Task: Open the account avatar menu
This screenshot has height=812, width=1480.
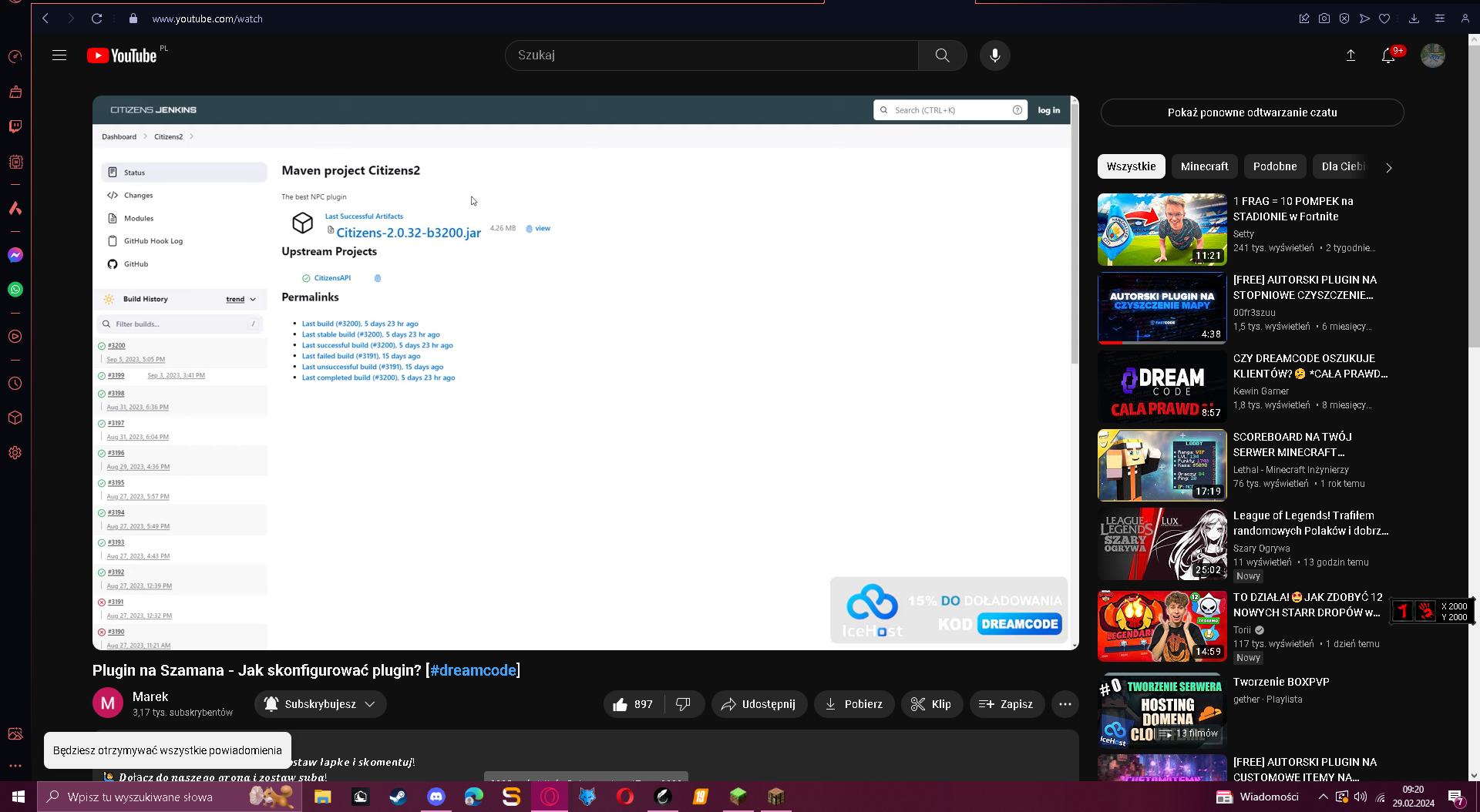Action: coord(1432,55)
